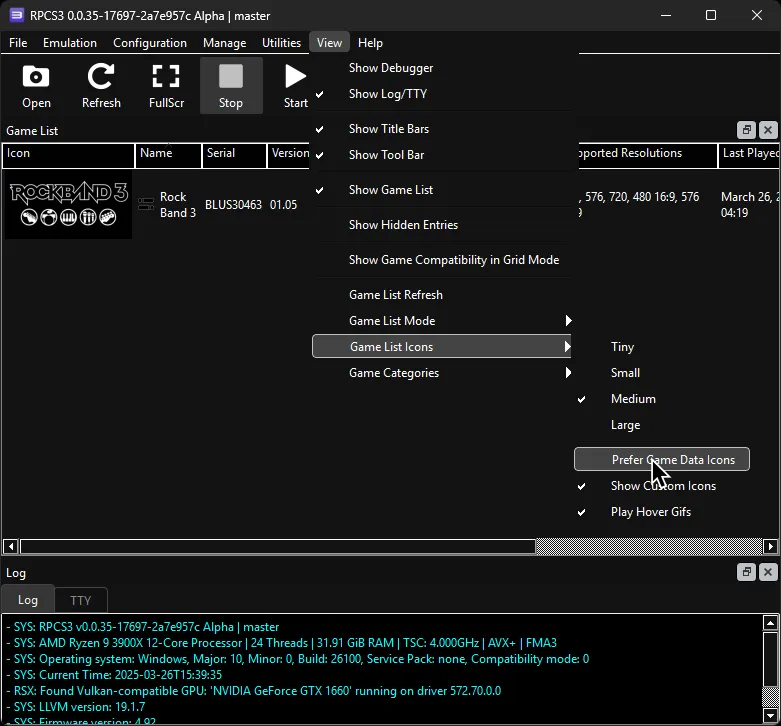Click the compatibility icon beside Rock Band 3
This screenshot has width=781, height=726.
tap(146, 204)
